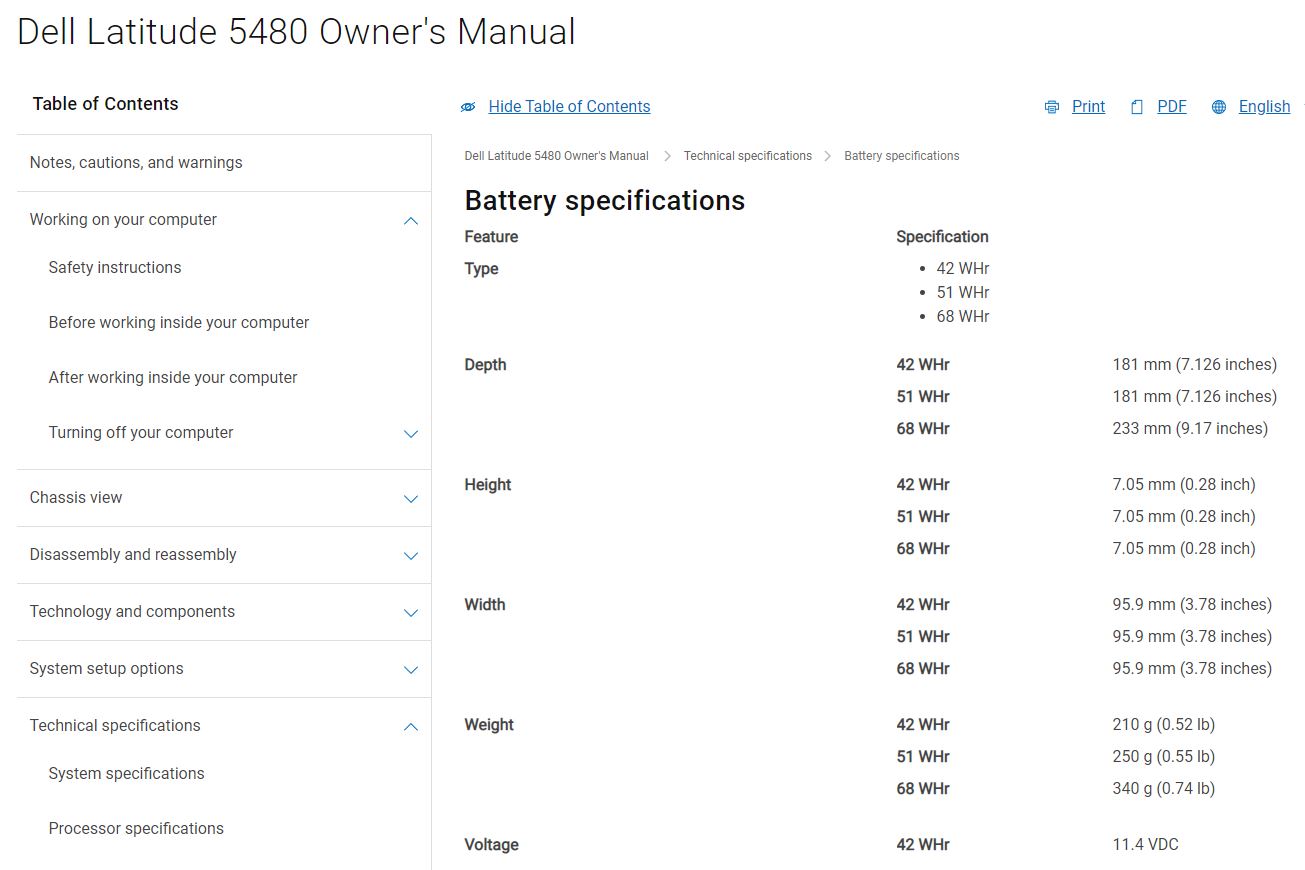Open System specifications page
The image size is (1305, 870).
click(x=126, y=774)
